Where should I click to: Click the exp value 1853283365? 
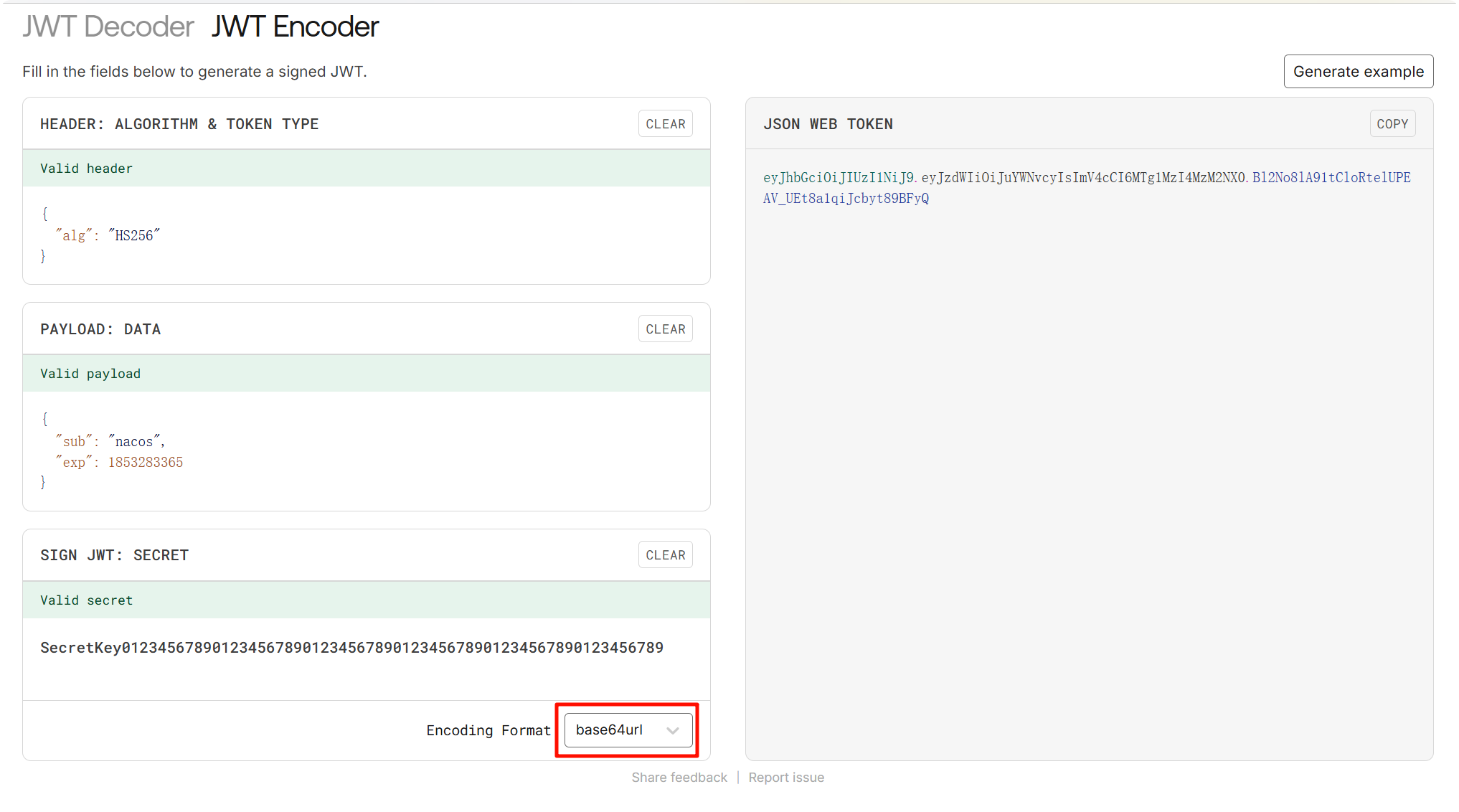pyautogui.click(x=146, y=463)
